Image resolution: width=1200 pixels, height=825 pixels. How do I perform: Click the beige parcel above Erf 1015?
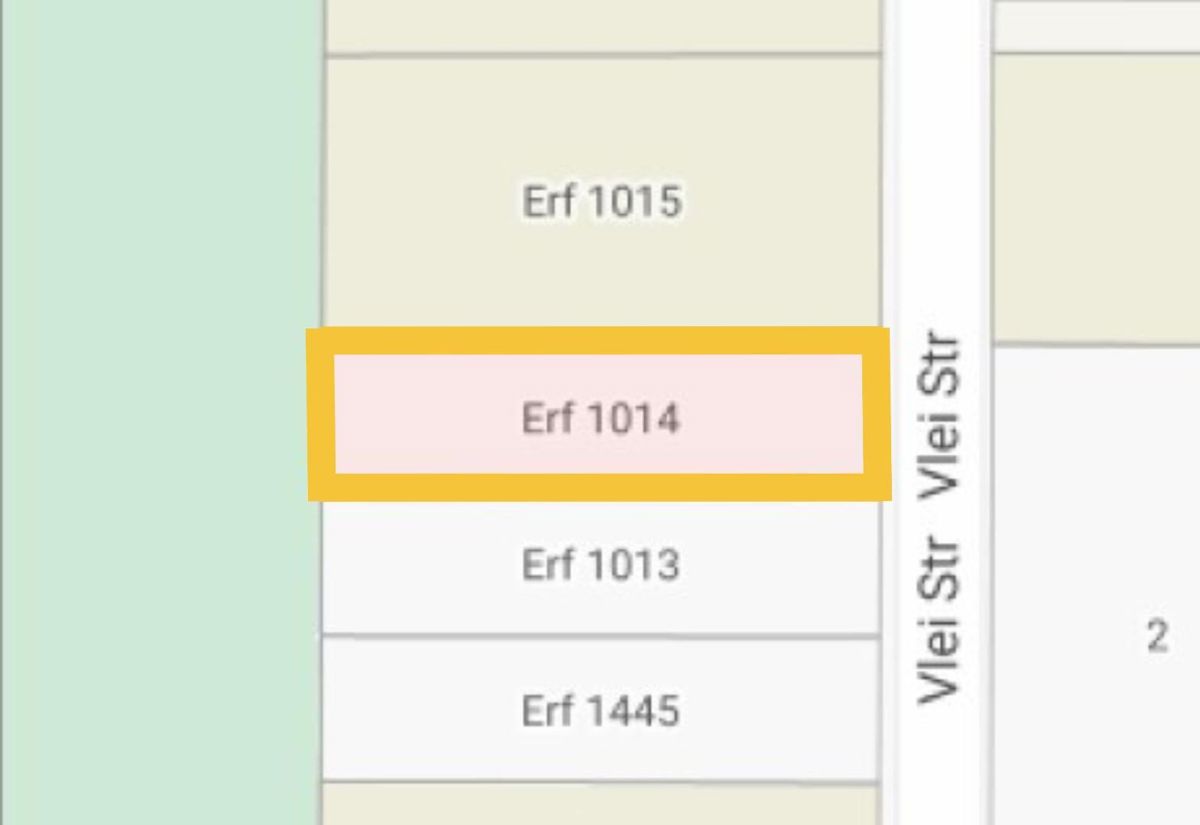pyautogui.click(x=602, y=25)
